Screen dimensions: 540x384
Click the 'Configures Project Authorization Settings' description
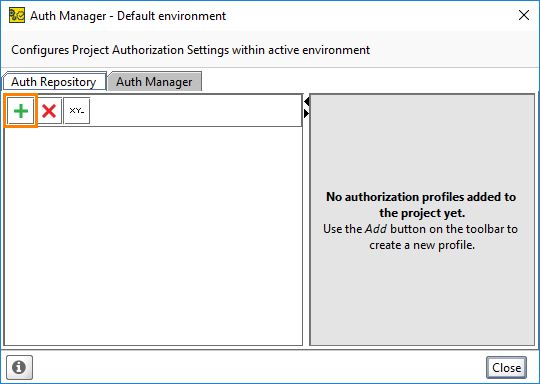pyautogui.click(x=190, y=50)
